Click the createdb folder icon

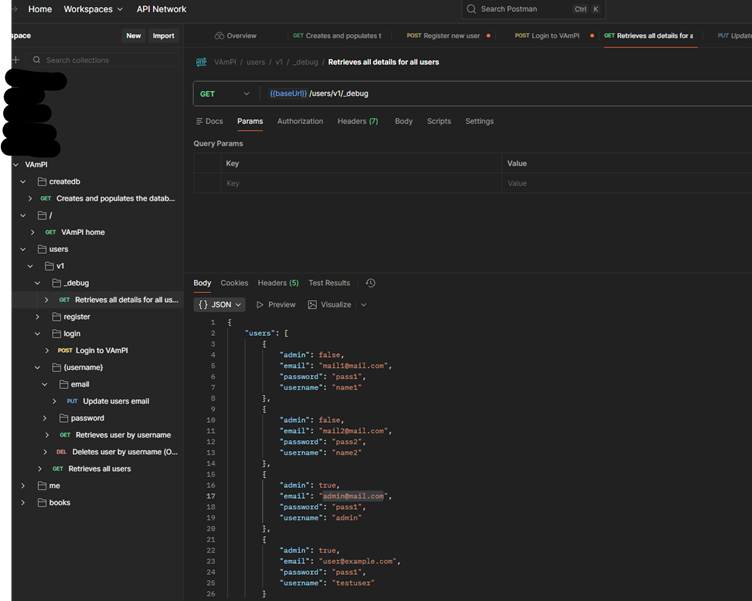pyautogui.click(x=42, y=181)
